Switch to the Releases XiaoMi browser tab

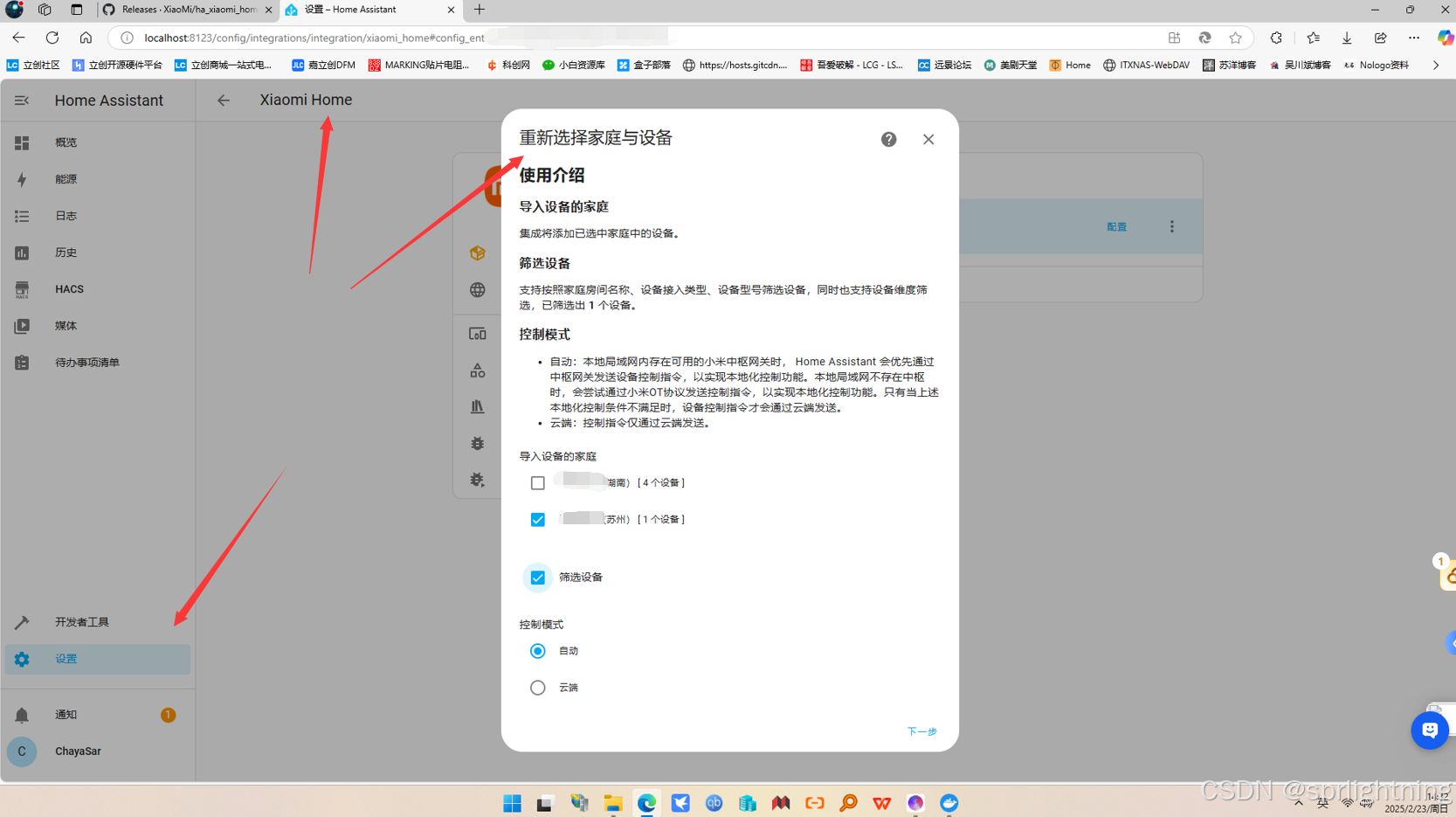(x=188, y=10)
